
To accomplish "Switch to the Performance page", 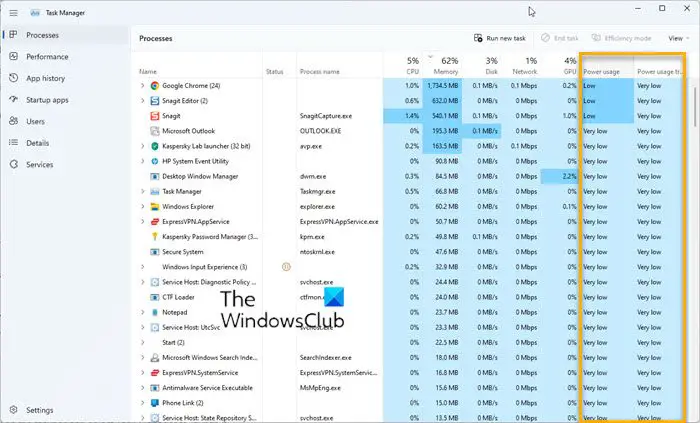I will coord(47,57).
